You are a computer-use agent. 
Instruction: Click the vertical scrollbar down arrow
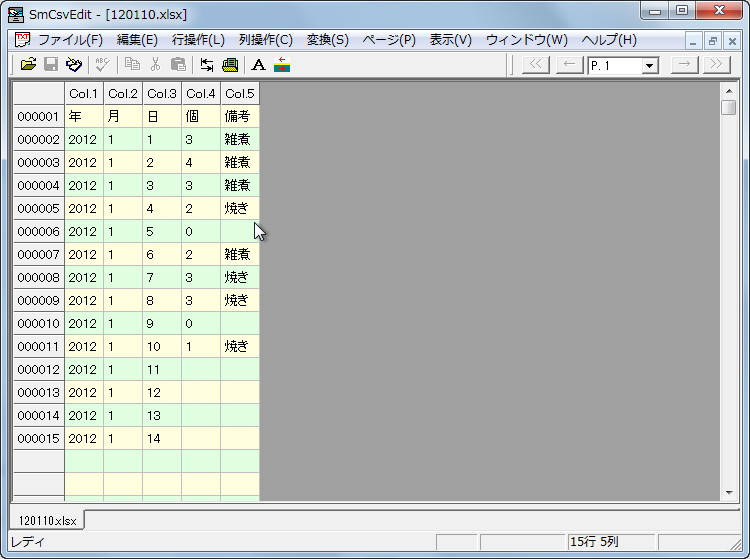tap(729, 493)
